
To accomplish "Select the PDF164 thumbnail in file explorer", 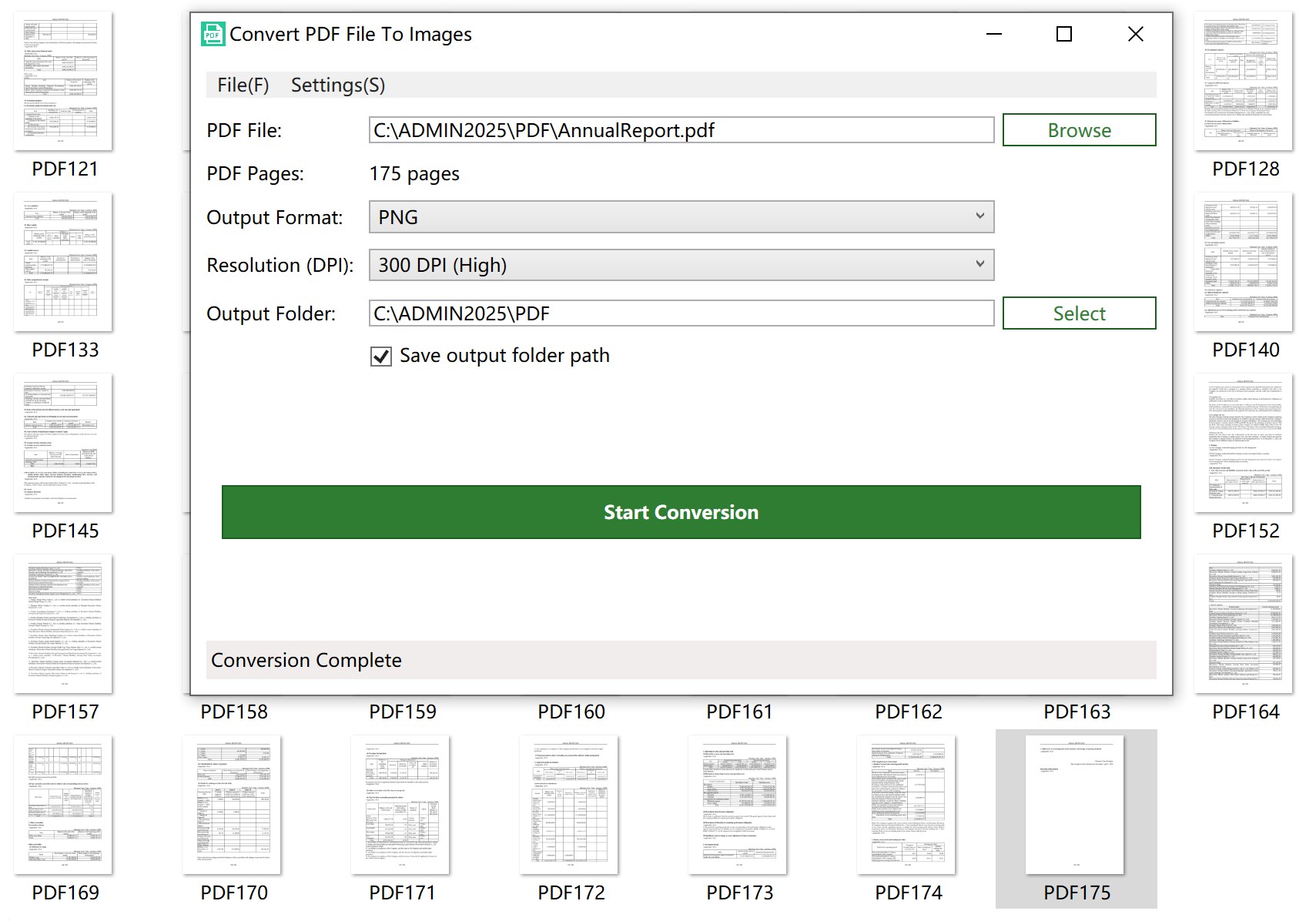I will click(1244, 625).
